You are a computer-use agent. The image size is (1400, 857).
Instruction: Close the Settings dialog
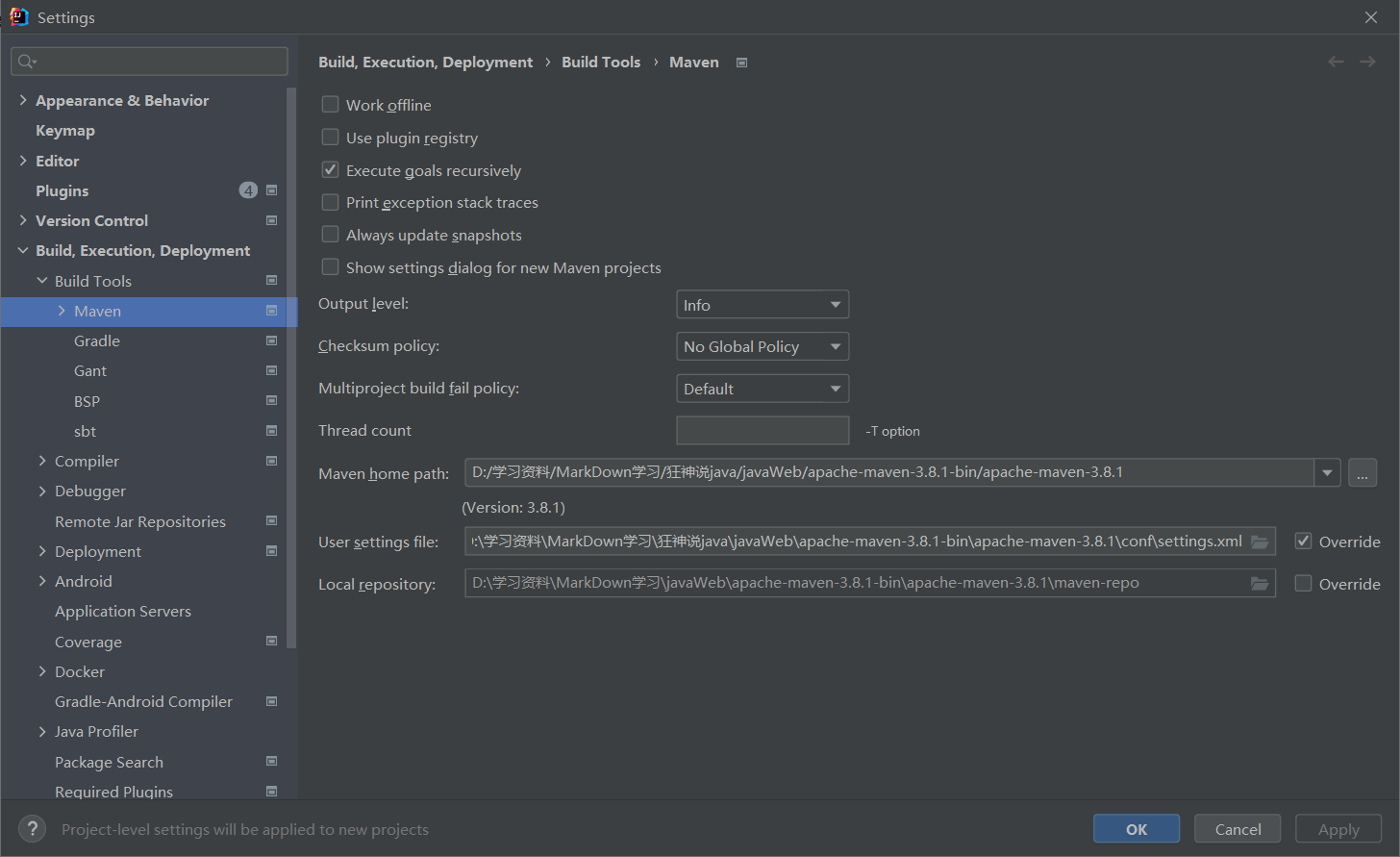pyautogui.click(x=1371, y=17)
